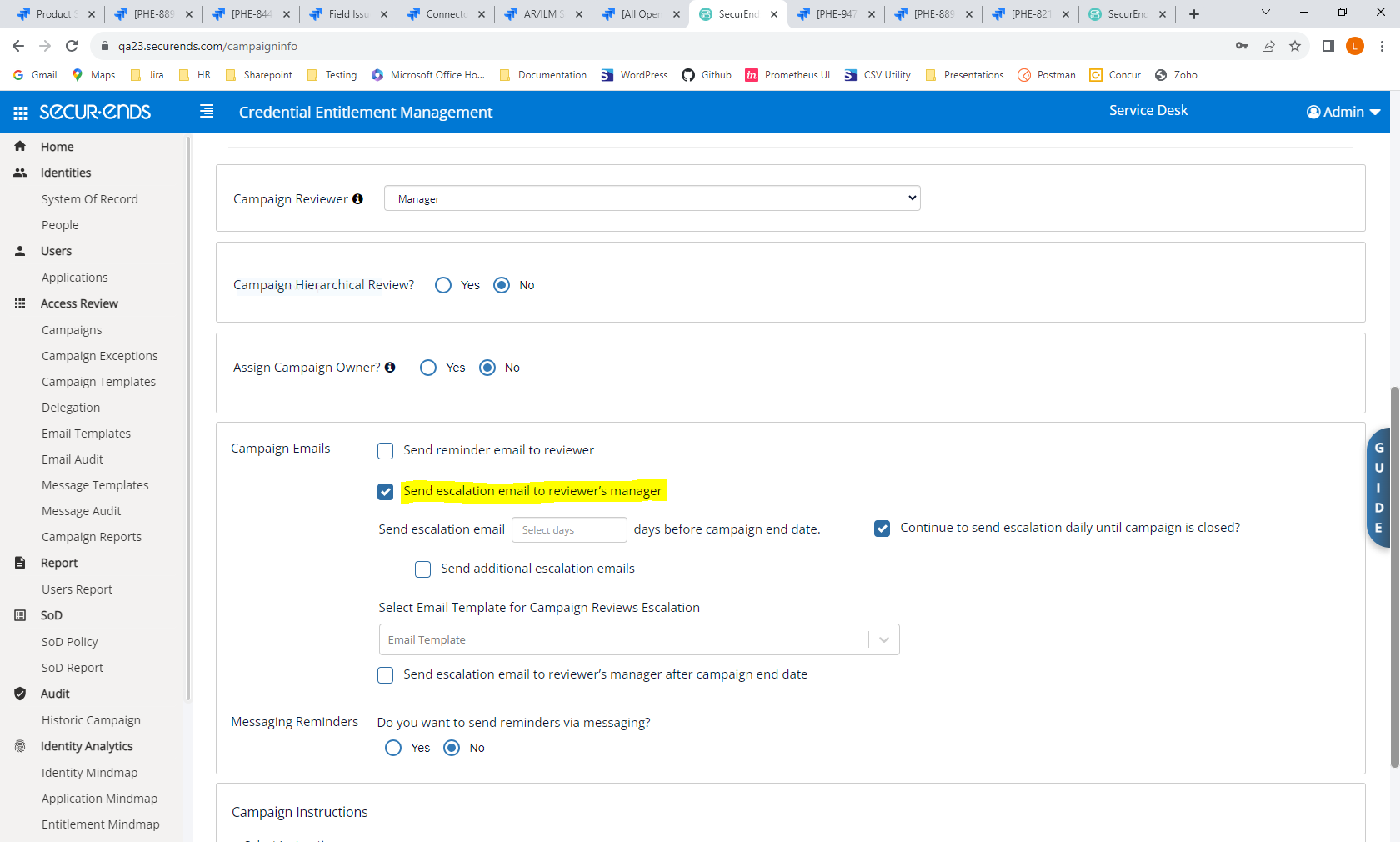Open Campaign Templates from the sidebar
The image size is (1400, 842).
[98, 381]
